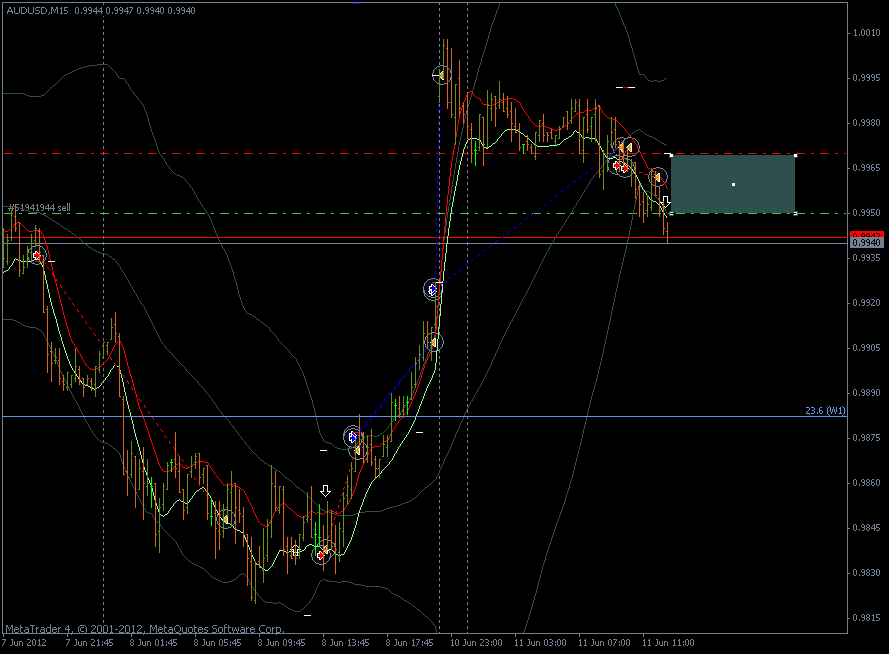Select the orange close arrow nearest the teal rectangle
Screen dimensions: 889x654
(x=657, y=177)
